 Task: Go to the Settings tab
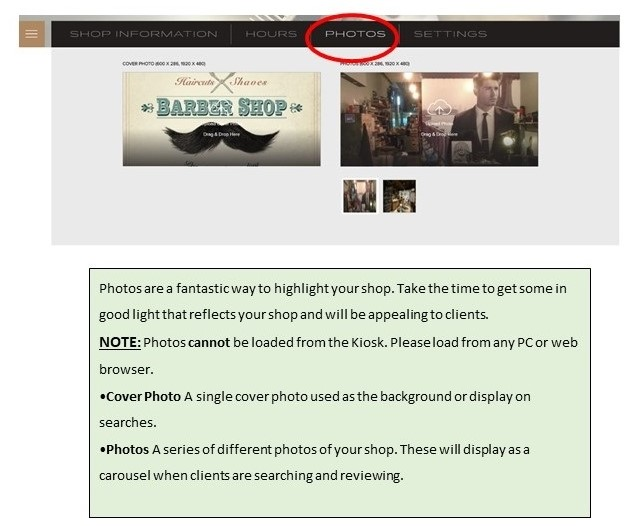(x=450, y=34)
